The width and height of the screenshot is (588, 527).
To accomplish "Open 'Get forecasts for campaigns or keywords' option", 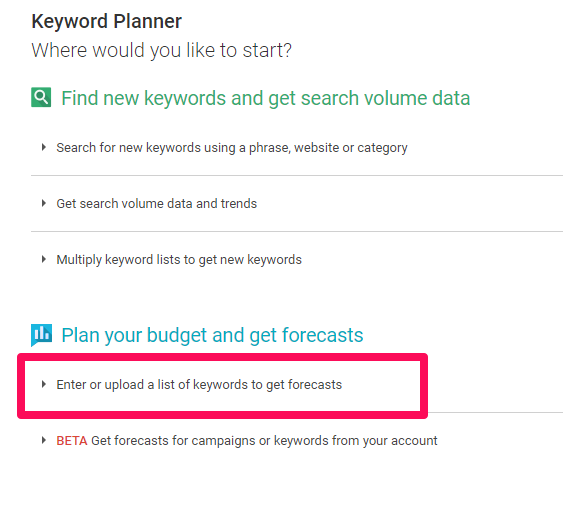I will pos(264,441).
